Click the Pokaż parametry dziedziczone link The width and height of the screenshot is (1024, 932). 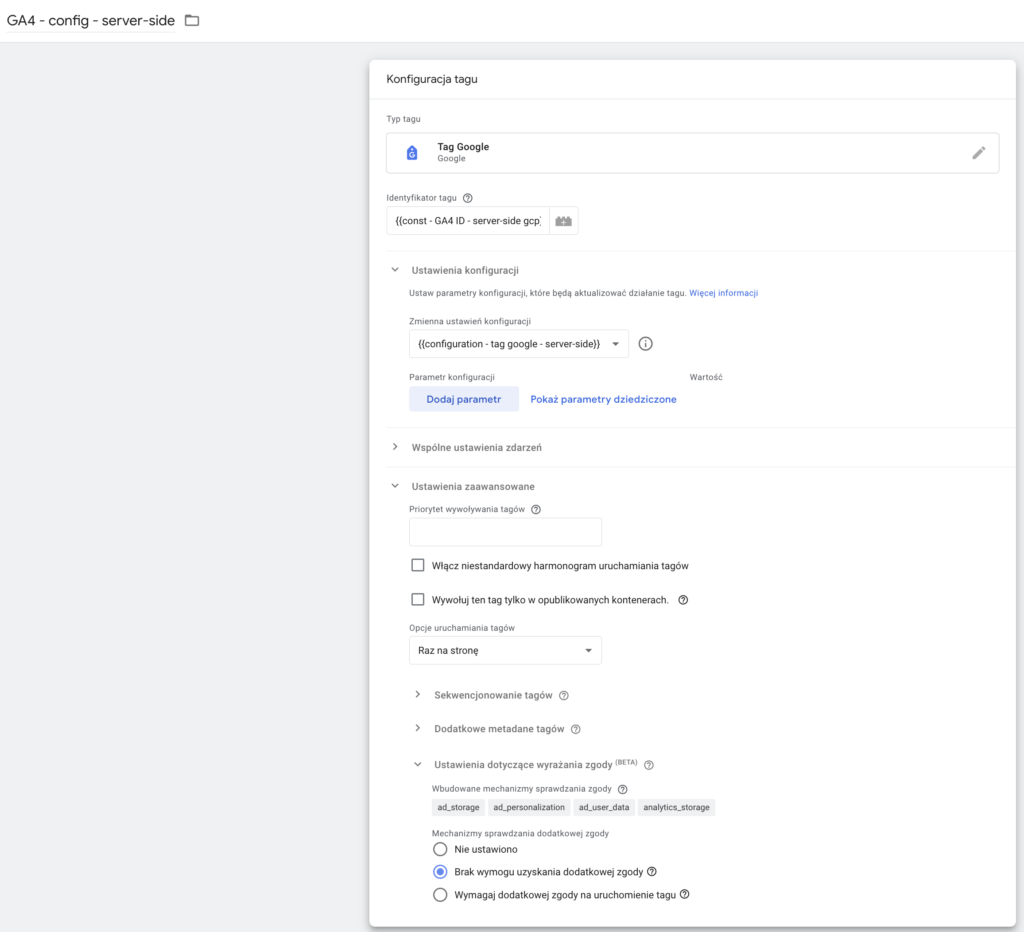pyautogui.click(x=603, y=399)
